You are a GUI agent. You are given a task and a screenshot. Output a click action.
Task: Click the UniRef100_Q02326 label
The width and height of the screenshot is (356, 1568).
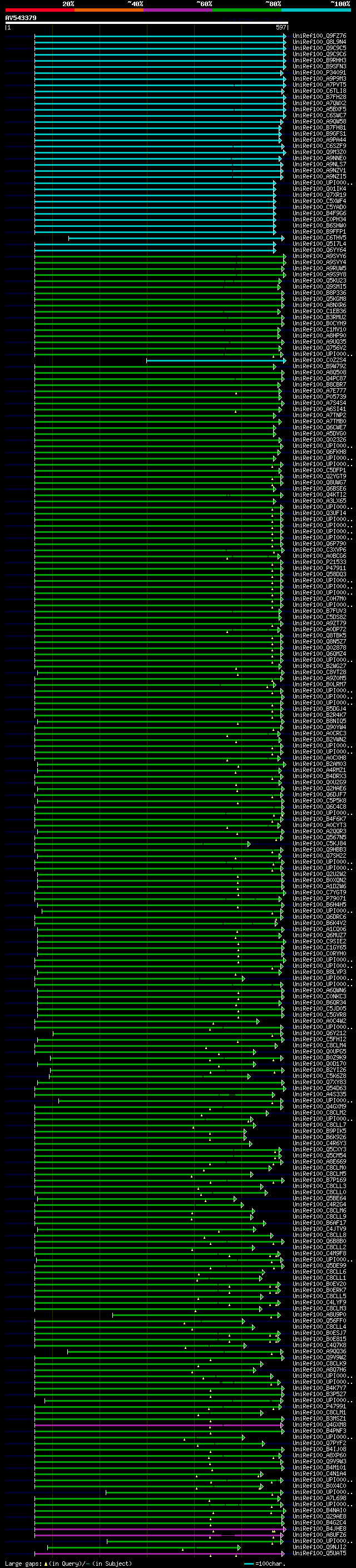point(319,439)
